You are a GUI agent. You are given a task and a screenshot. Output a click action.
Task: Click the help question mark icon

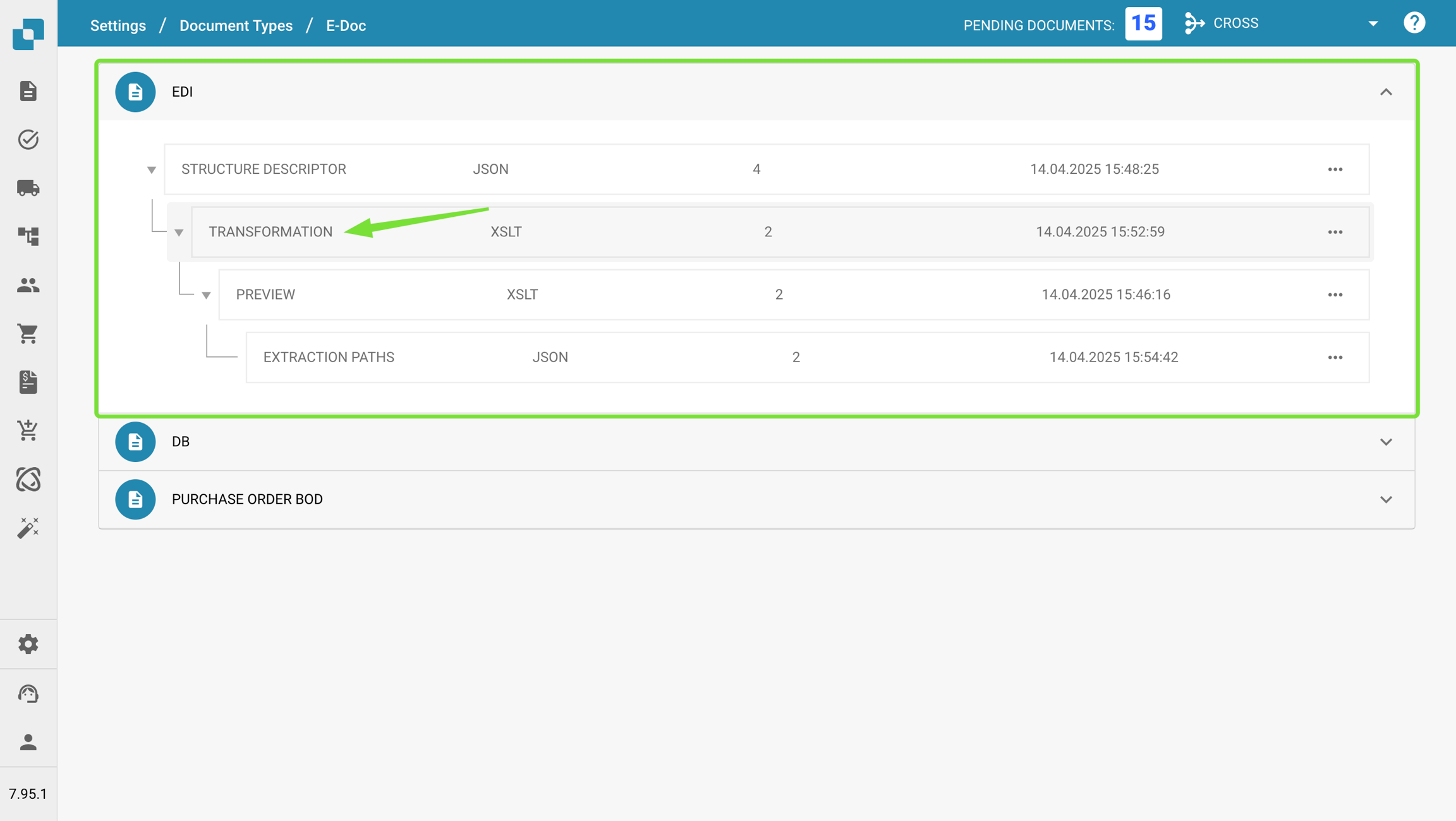tap(1414, 23)
